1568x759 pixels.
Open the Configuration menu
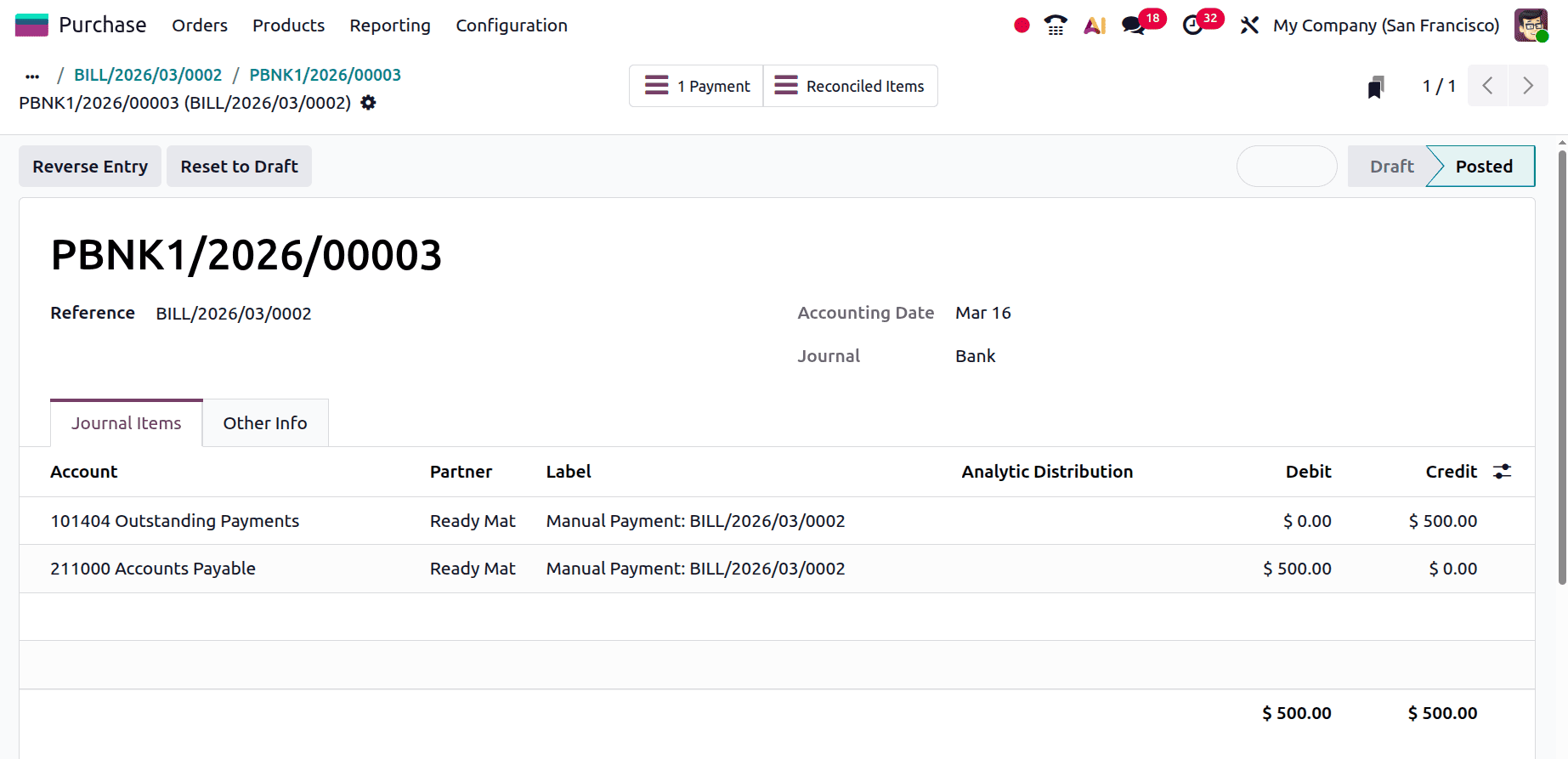(x=512, y=25)
